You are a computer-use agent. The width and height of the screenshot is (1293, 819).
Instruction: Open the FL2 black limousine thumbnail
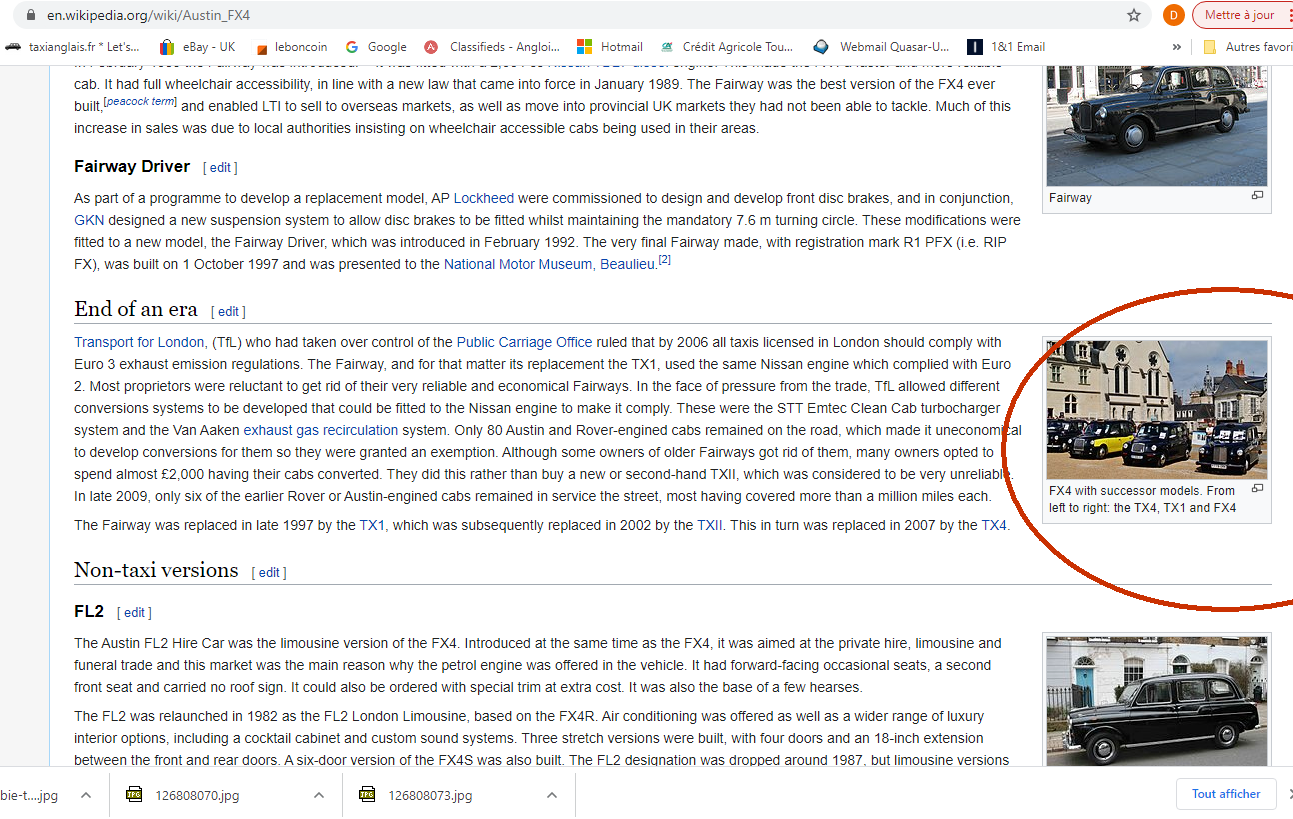(1157, 701)
